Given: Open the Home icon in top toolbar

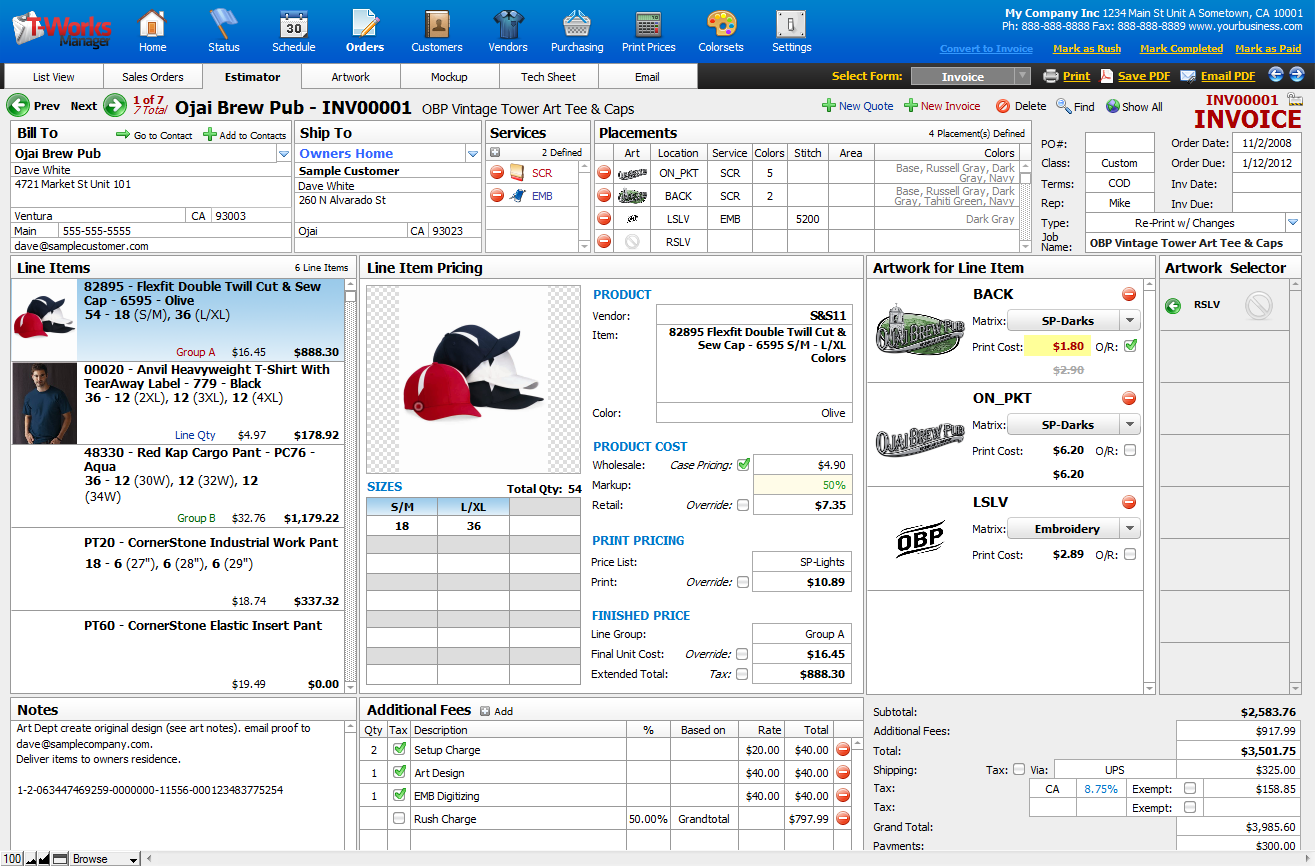Looking at the screenshot, I should pos(152,23).
